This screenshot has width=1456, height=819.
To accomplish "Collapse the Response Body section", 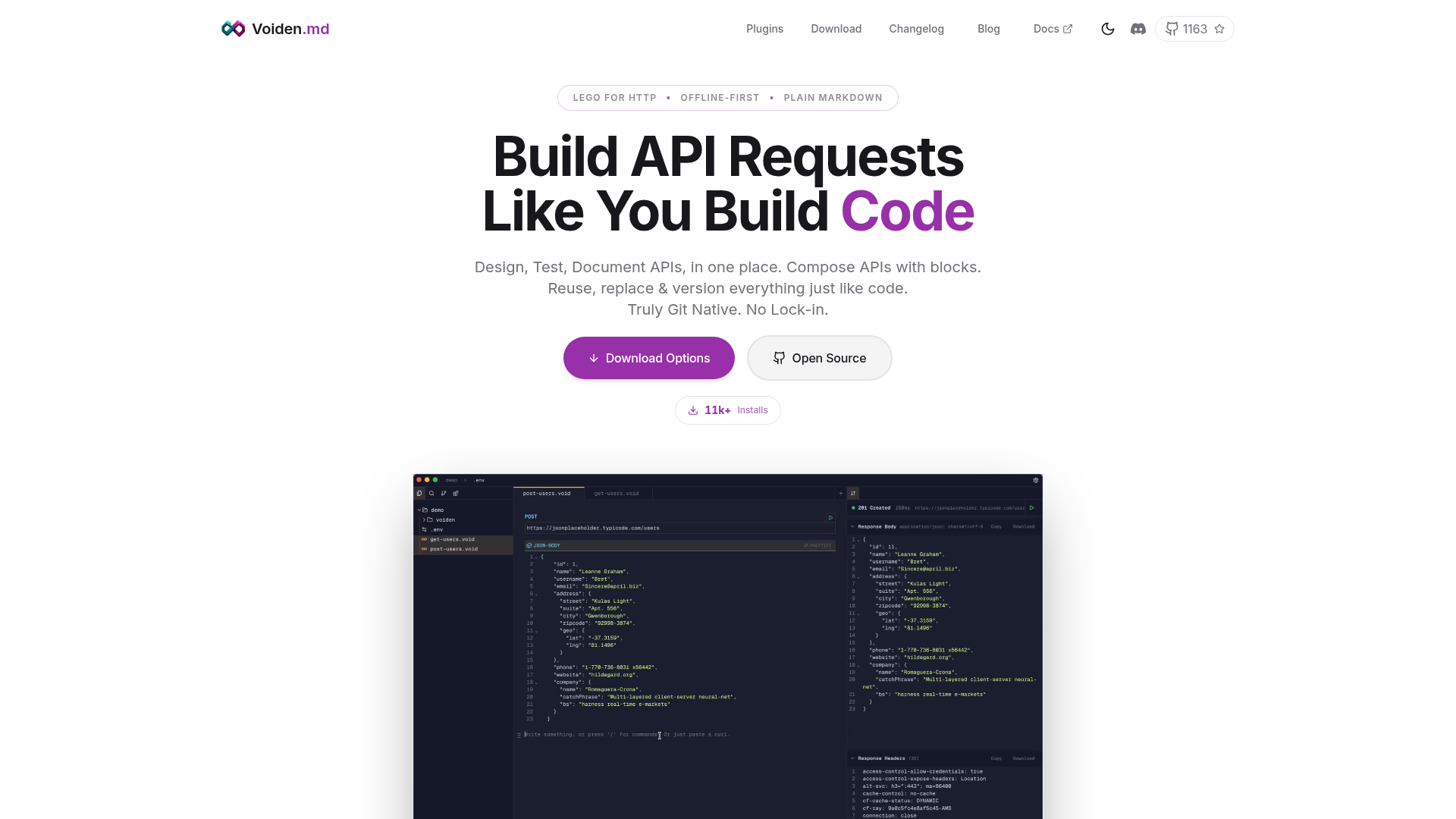I will (852, 526).
